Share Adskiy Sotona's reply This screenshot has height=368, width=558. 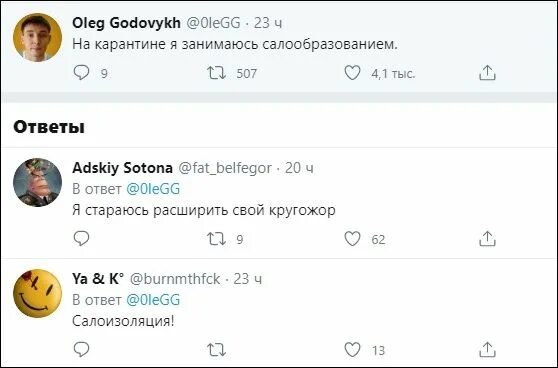click(x=487, y=238)
